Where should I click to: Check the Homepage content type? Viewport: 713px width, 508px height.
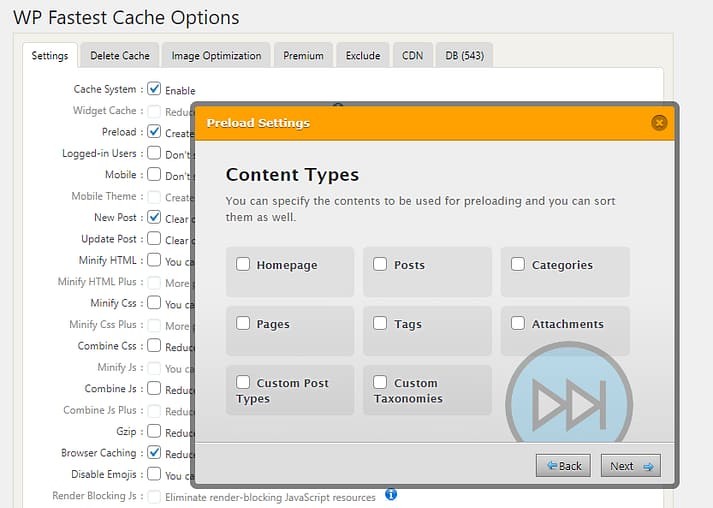[x=243, y=265]
